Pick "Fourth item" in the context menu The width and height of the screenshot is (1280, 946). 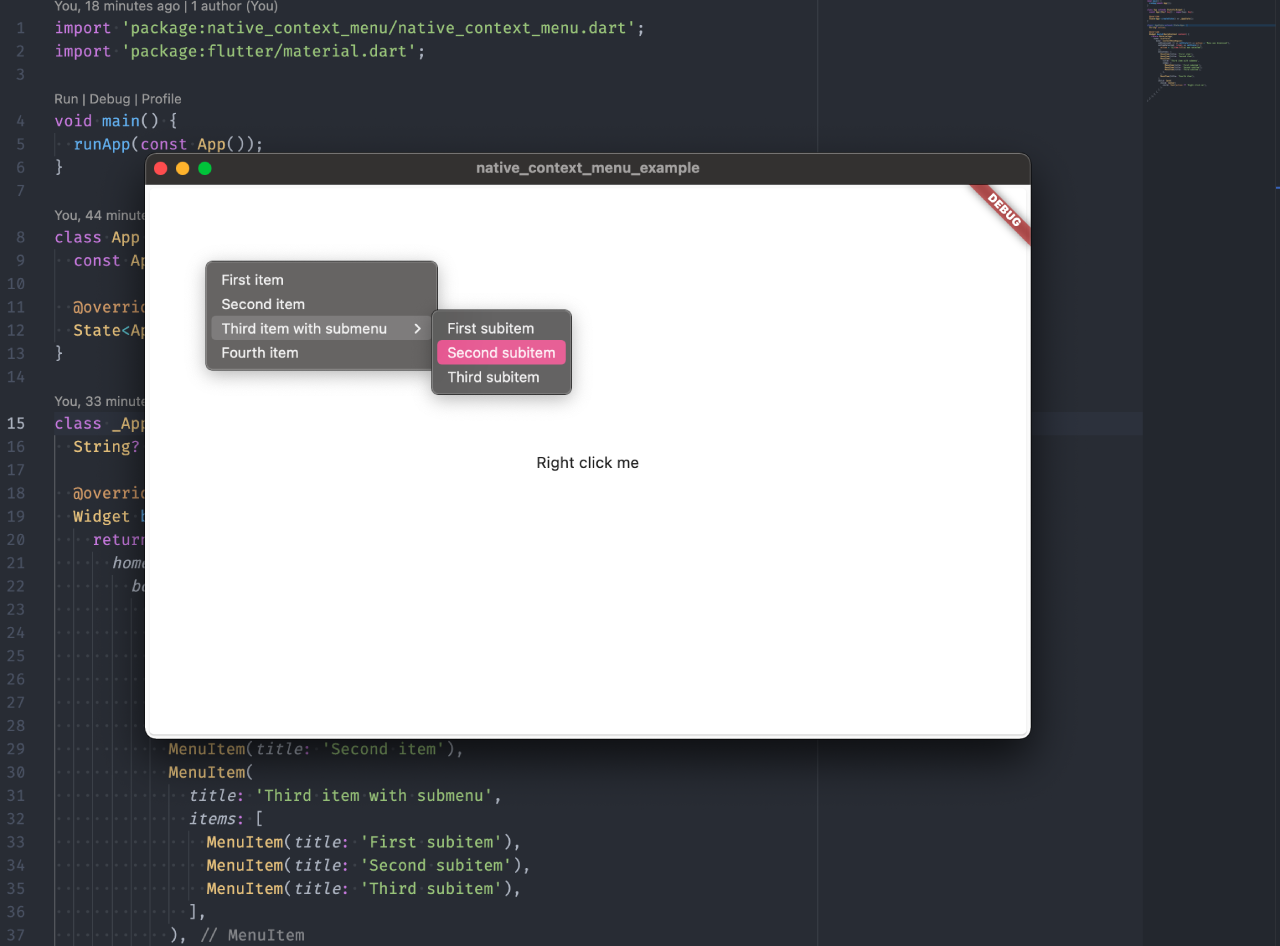tap(260, 353)
